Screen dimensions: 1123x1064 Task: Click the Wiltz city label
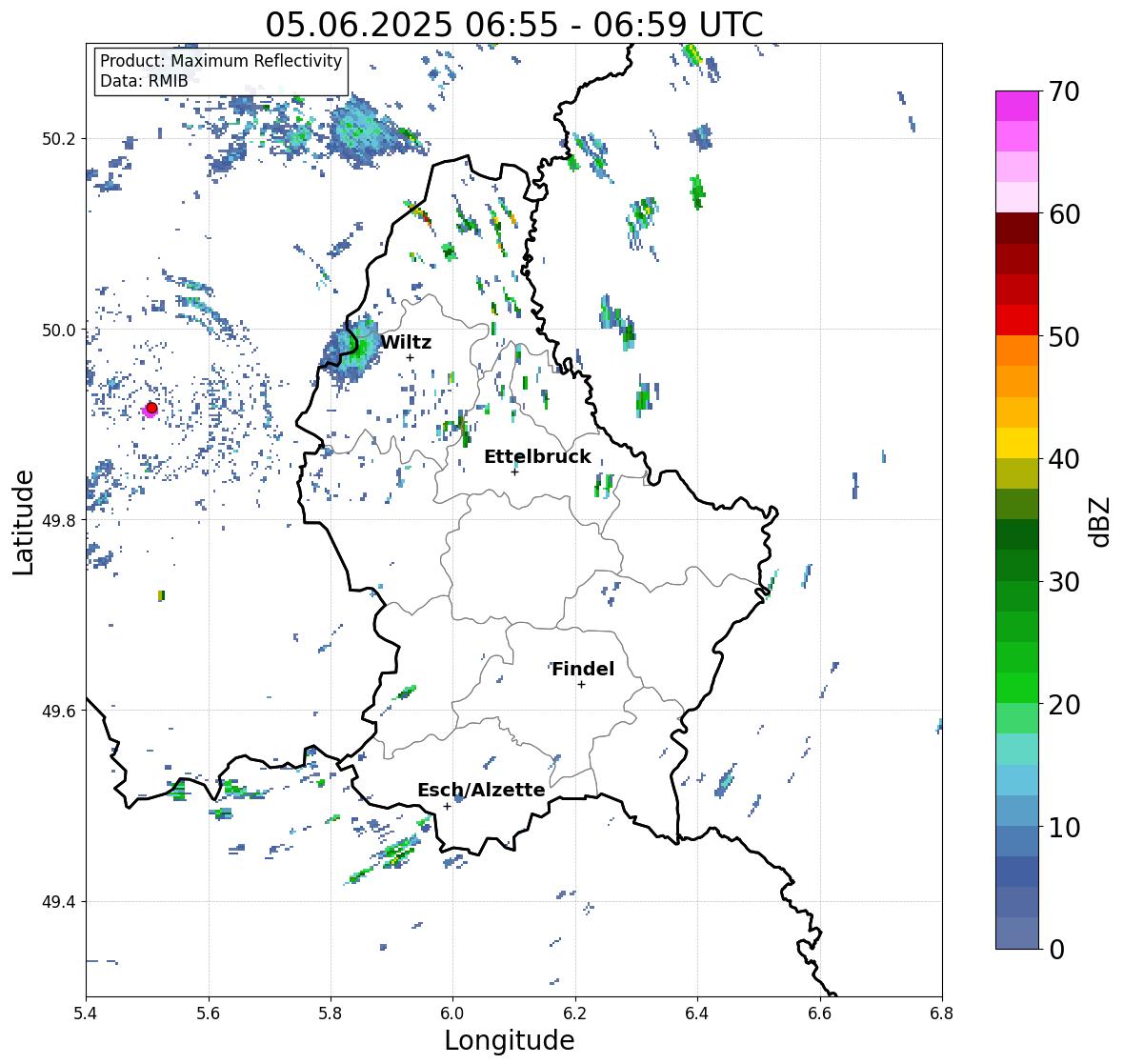(406, 342)
